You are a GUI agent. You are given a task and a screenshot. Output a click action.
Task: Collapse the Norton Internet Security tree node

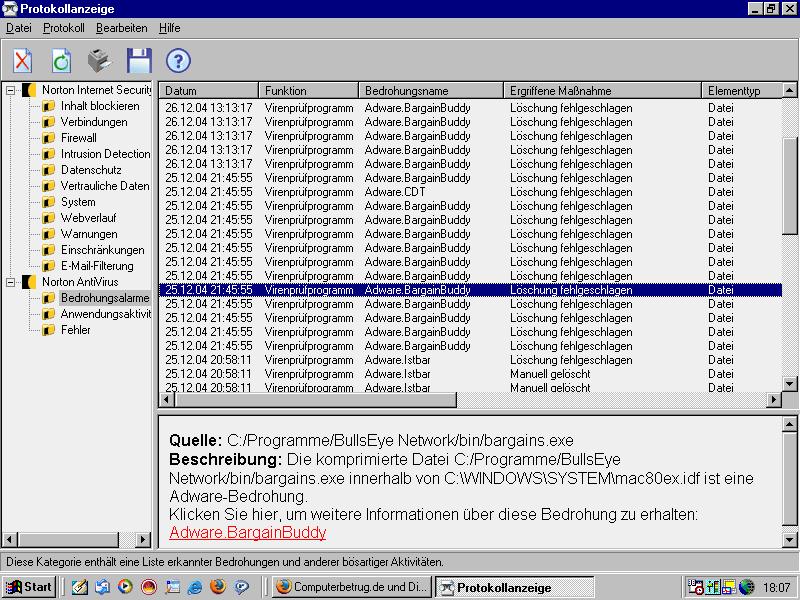click(x=11, y=90)
